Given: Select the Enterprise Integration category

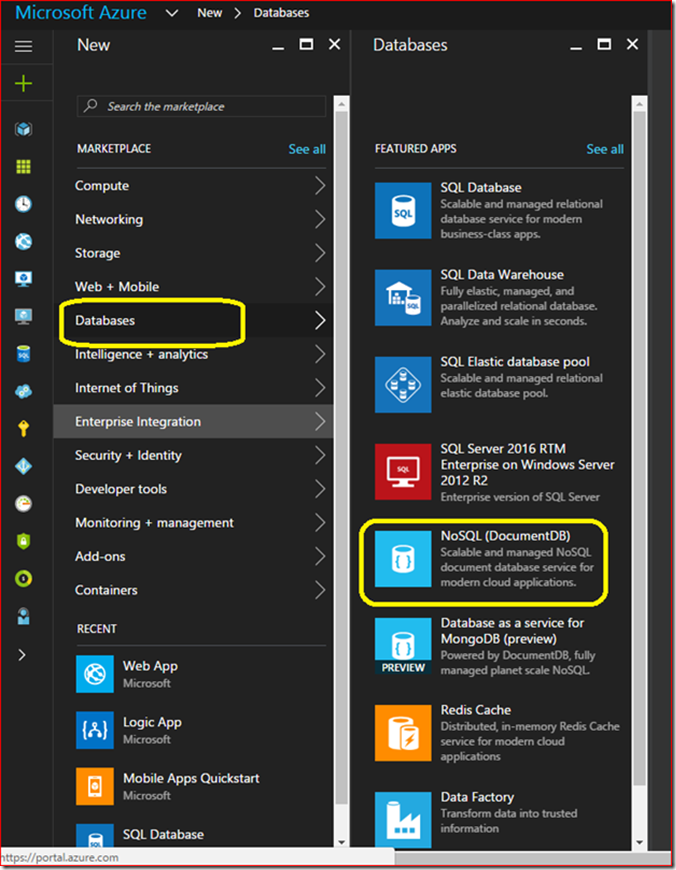Looking at the screenshot, I should pyautogui.click(x=194, y=421).
